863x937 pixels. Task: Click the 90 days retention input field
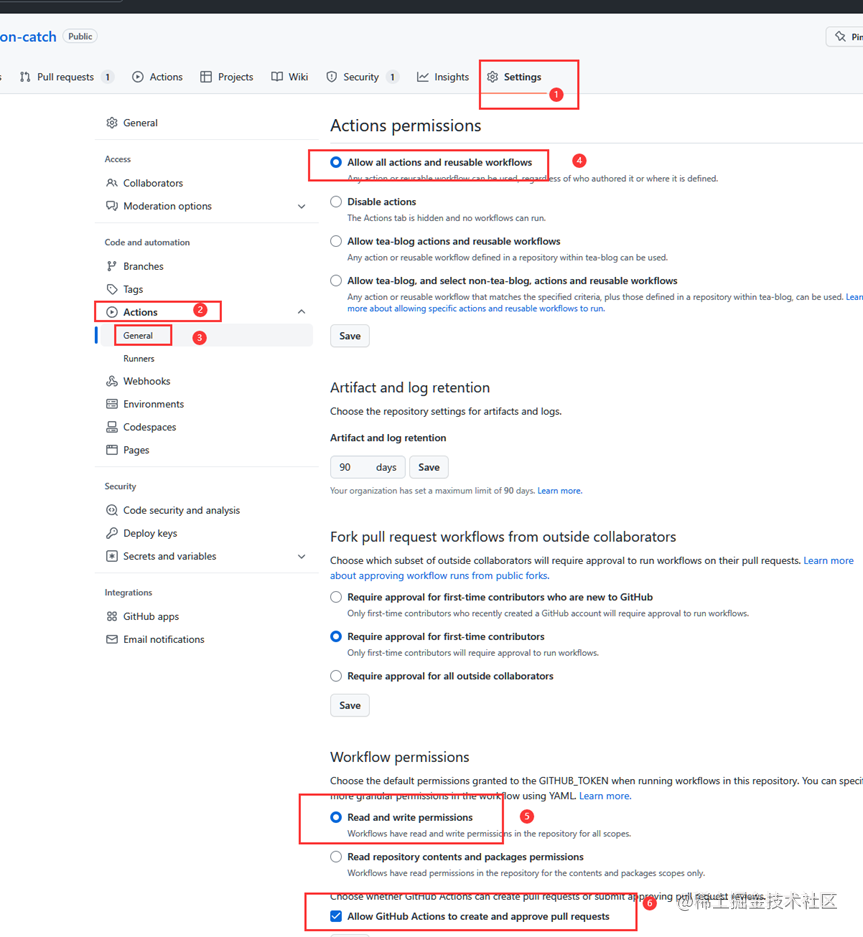pos(368,467)
